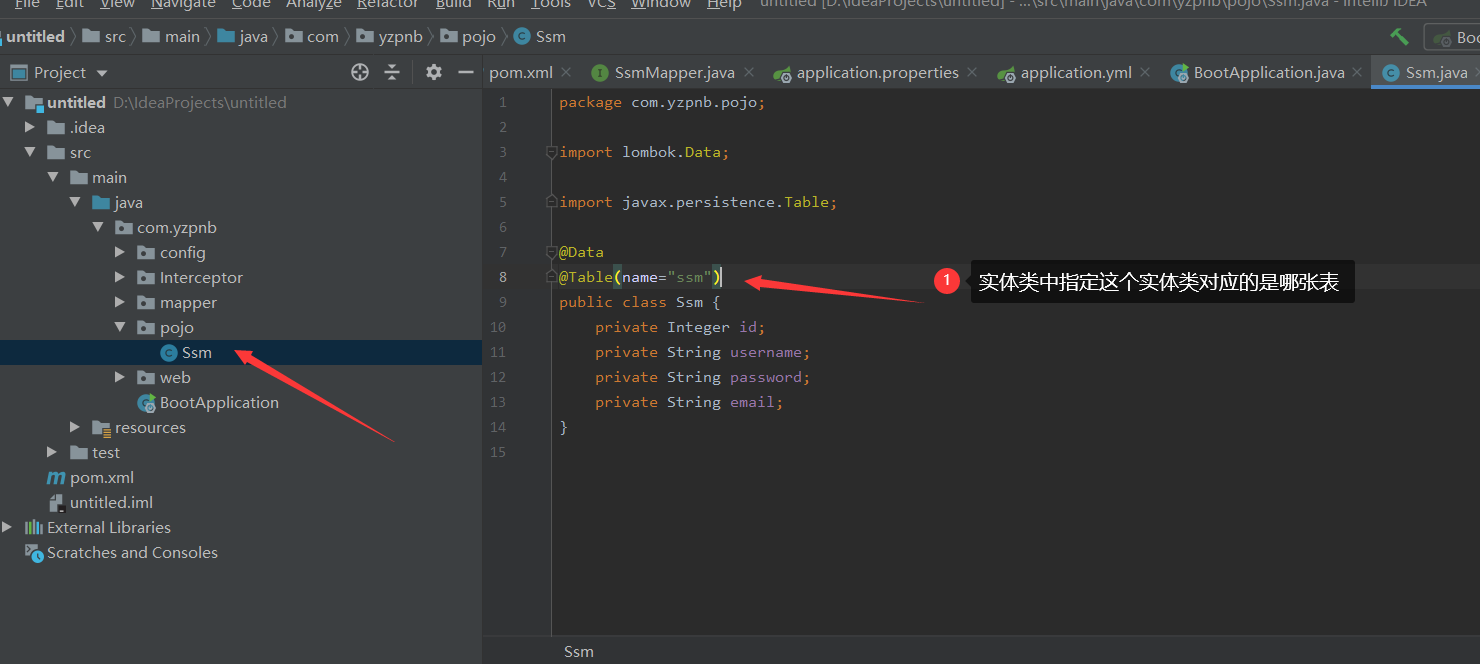Click Scratches and Consoles icon

click(33, 552)
